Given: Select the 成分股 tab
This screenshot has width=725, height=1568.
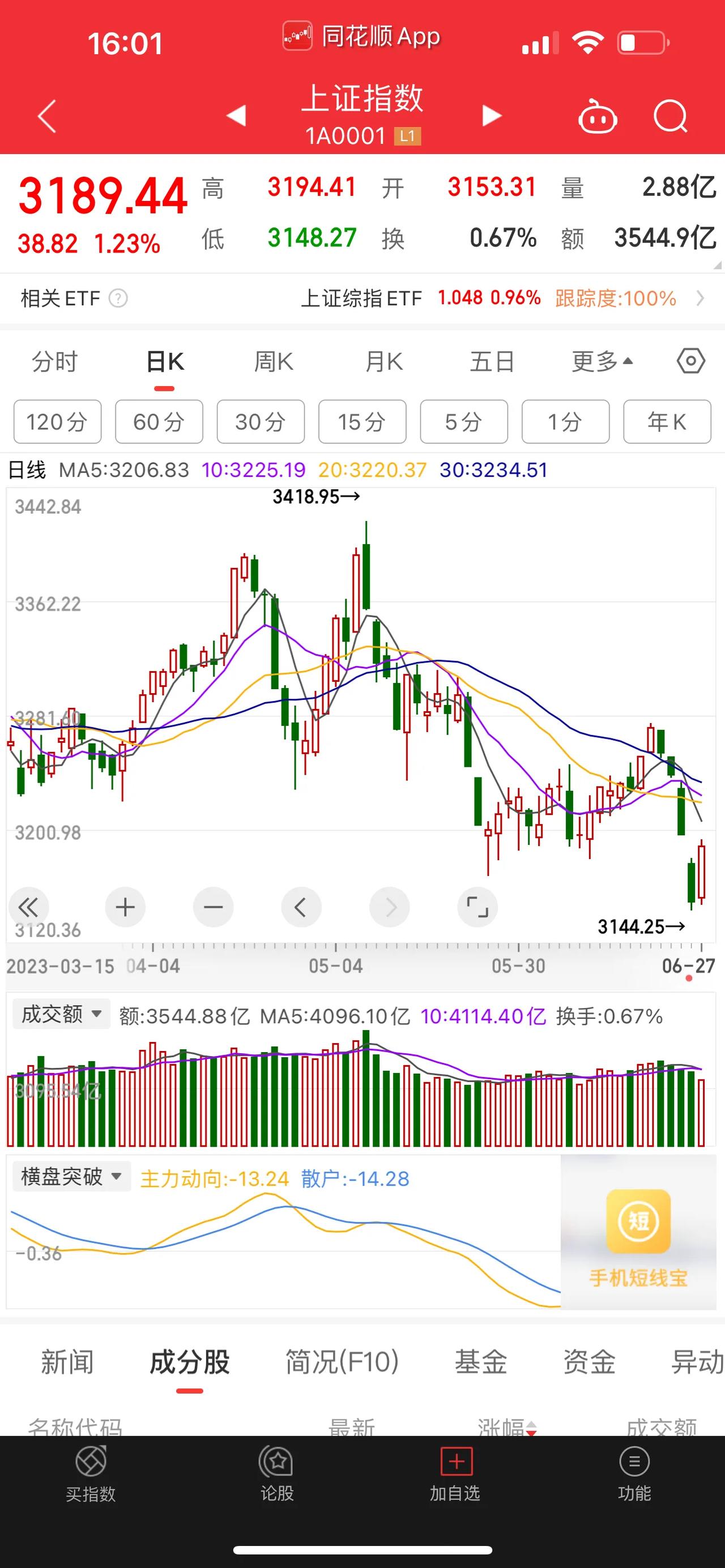Looking at the screenshot, I should [x=189, y=1362].
